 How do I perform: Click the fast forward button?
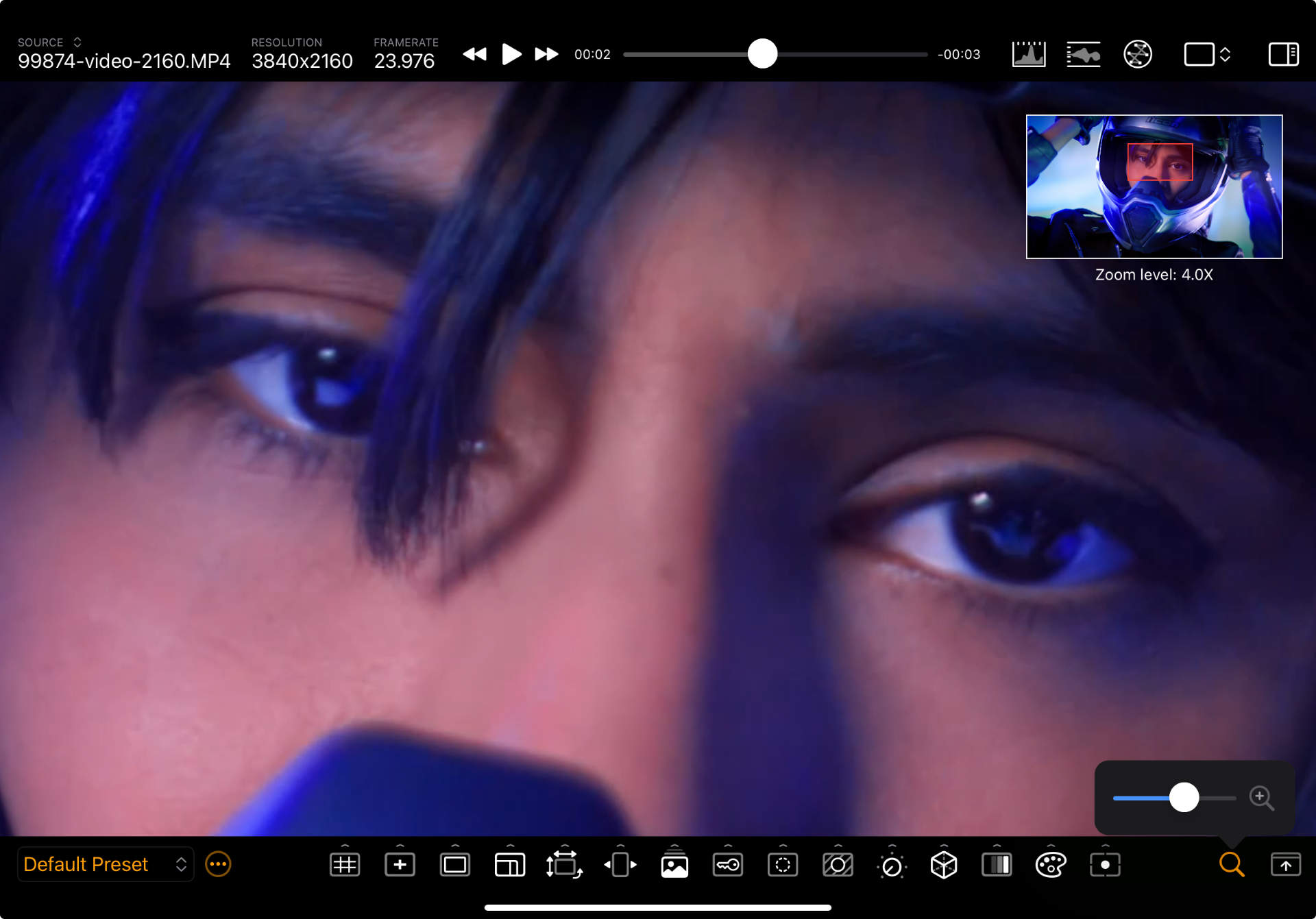(546, 54)
